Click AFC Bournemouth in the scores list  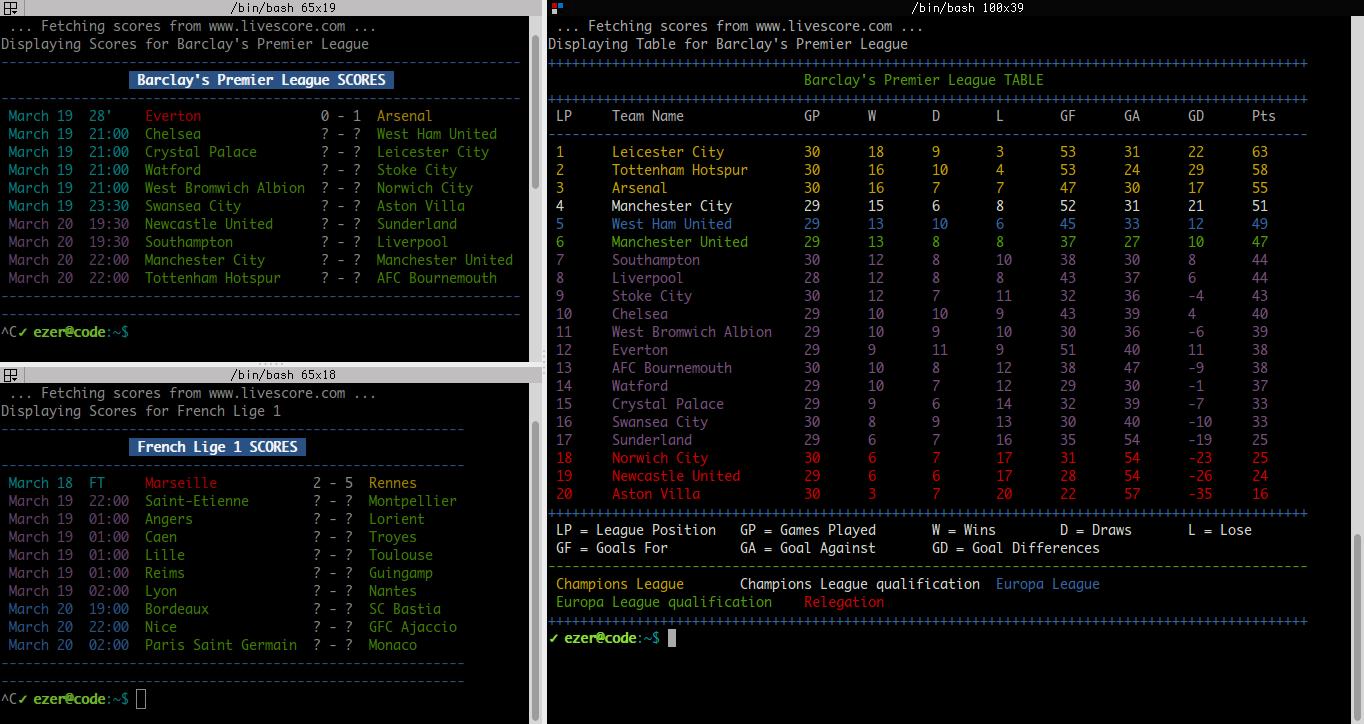(437, 278)
